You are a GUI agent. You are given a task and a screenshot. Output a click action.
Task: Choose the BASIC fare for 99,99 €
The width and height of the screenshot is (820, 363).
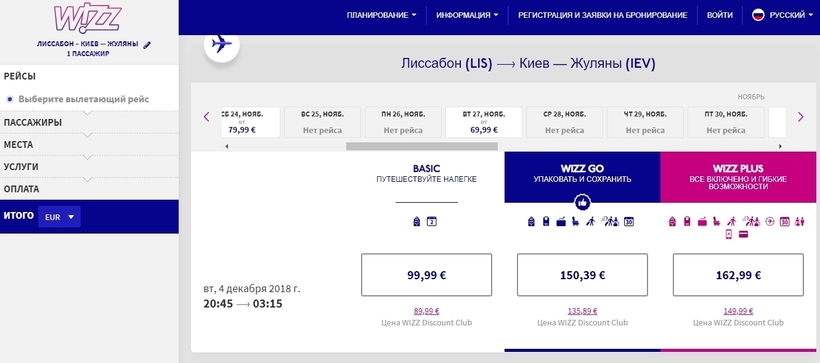click(426, 275)
